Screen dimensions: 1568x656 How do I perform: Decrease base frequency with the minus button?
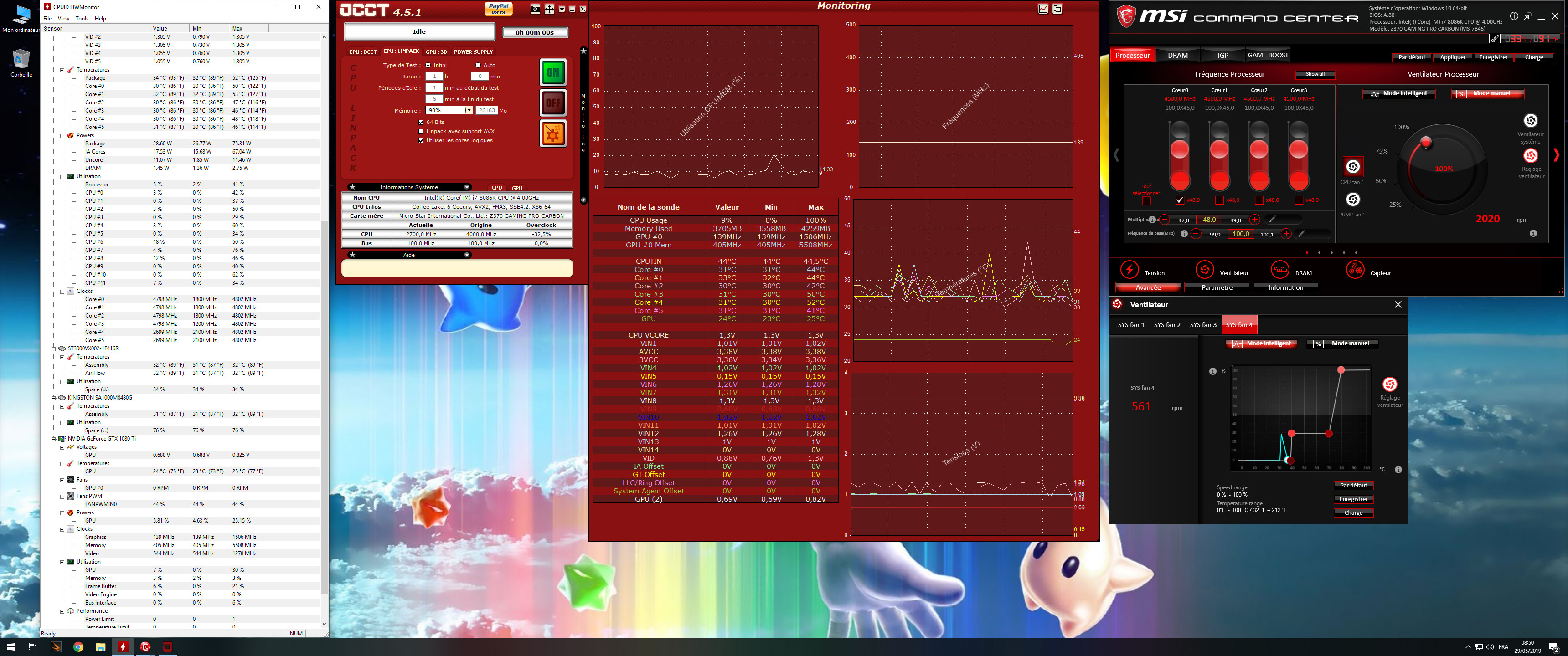pyautogui.click(x=1196, y=234)
